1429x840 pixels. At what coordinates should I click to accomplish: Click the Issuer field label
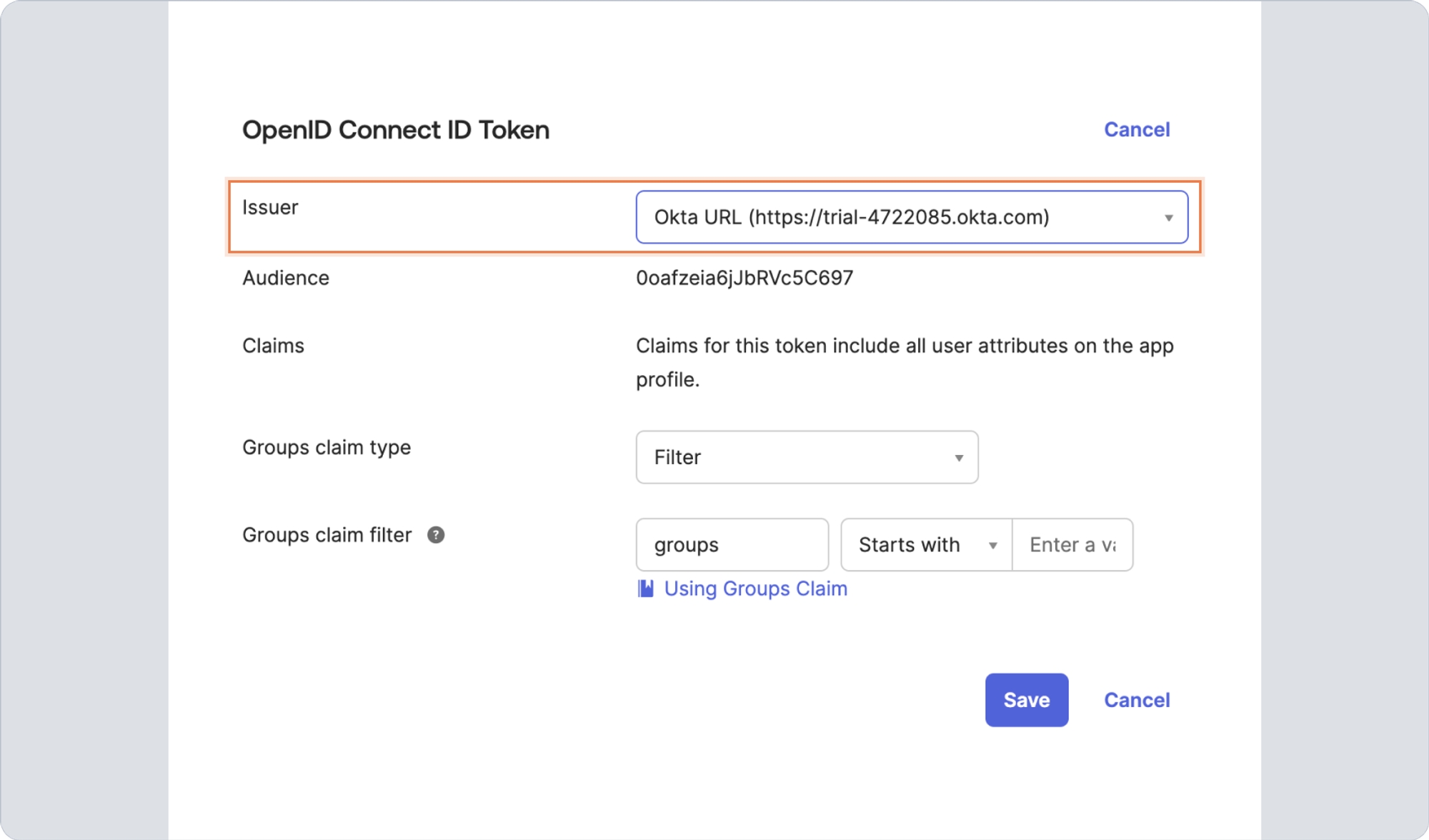[x=270, y=208]
